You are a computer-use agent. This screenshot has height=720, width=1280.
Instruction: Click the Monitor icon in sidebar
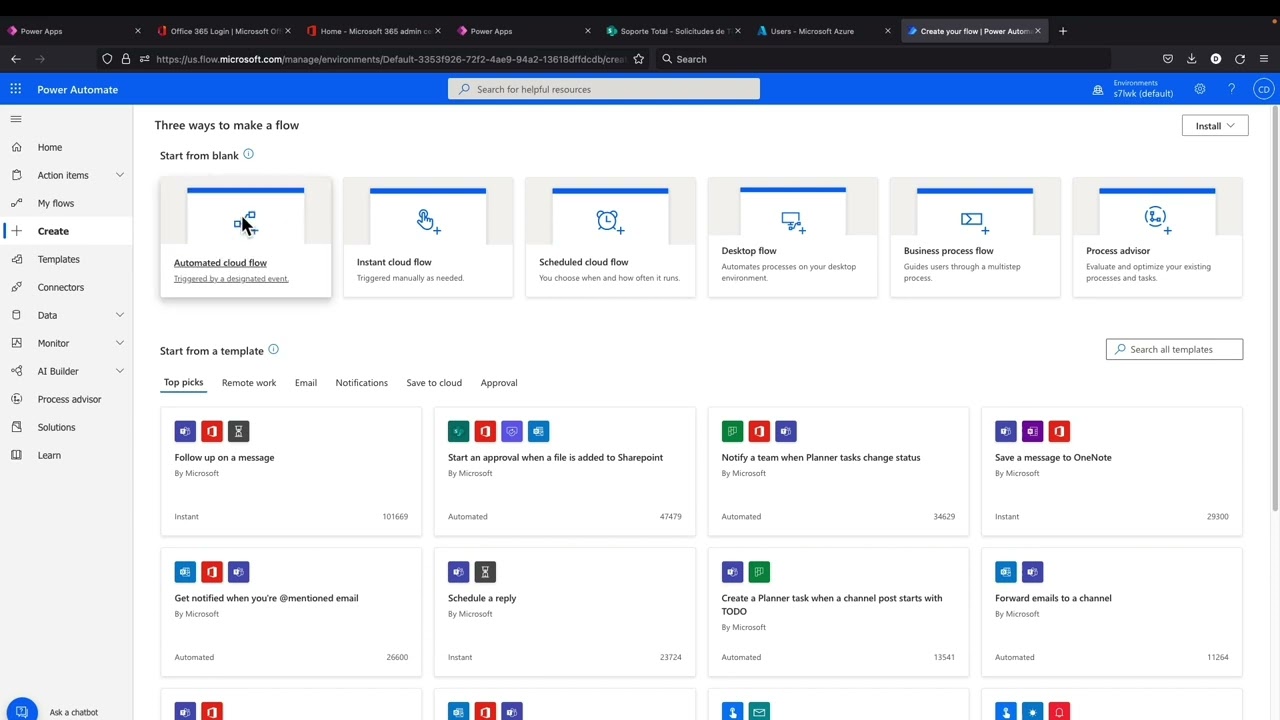coord(16,343)
